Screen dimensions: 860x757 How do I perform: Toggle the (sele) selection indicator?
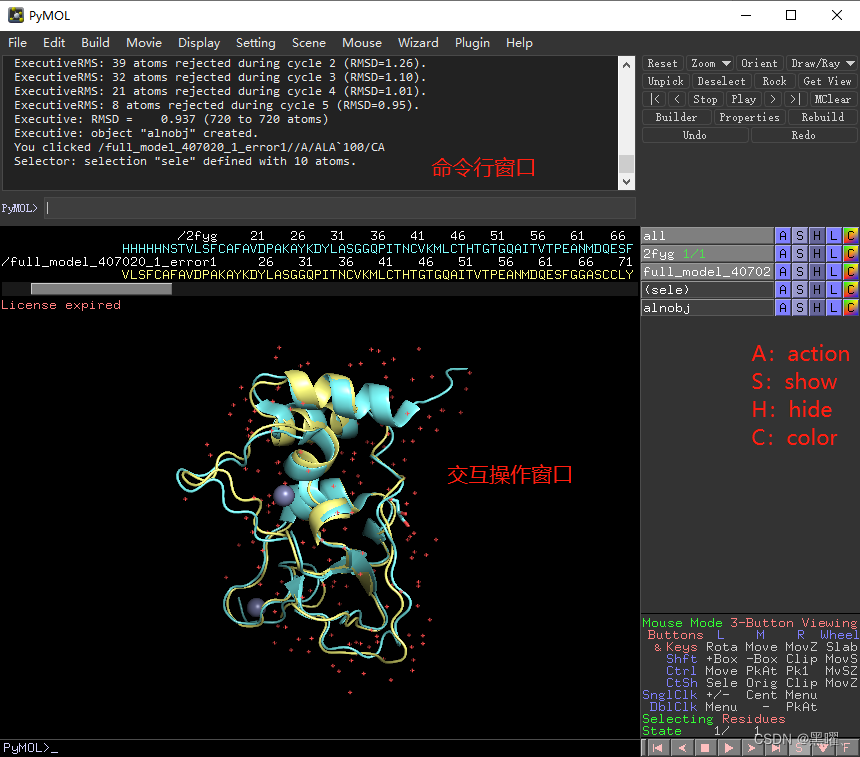pos(707,290)
